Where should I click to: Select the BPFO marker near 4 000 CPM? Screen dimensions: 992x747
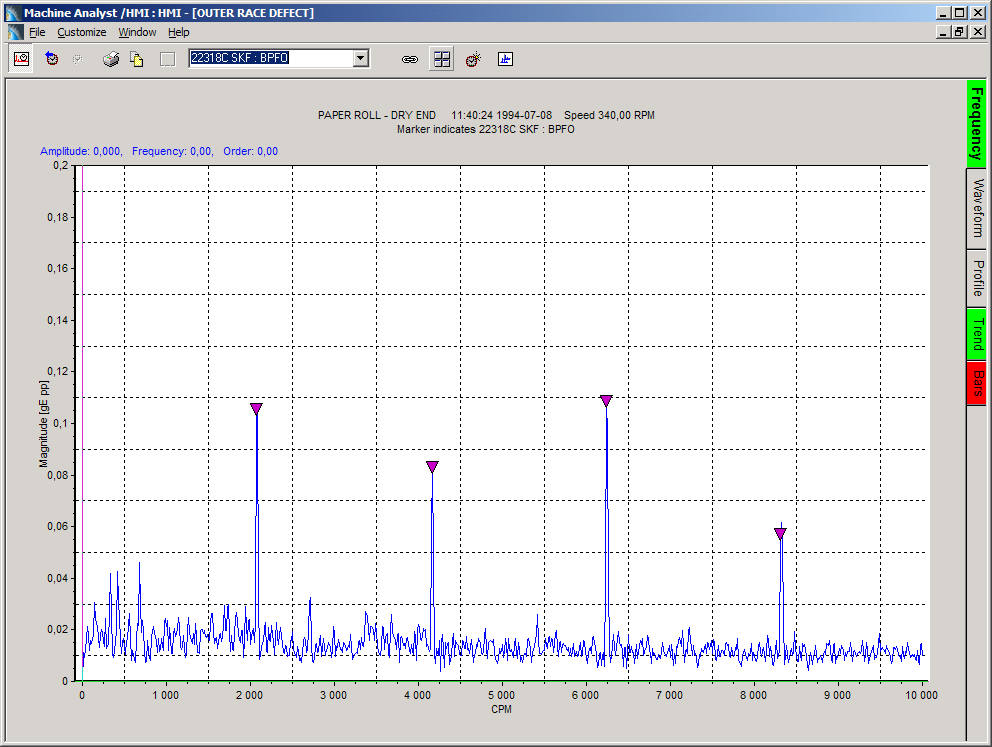click(x=432, y=467)
